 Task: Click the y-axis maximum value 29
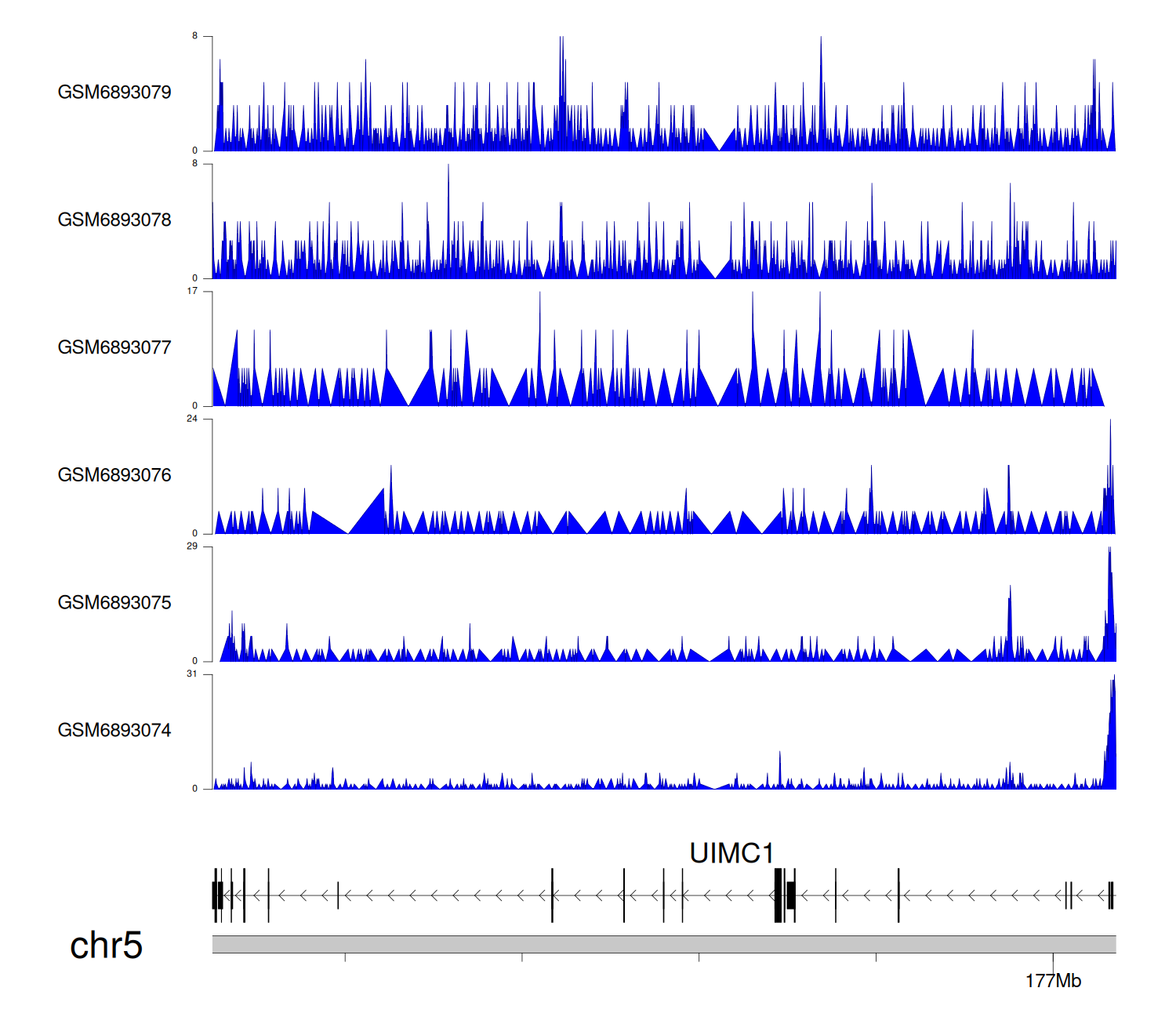[192, 547]
